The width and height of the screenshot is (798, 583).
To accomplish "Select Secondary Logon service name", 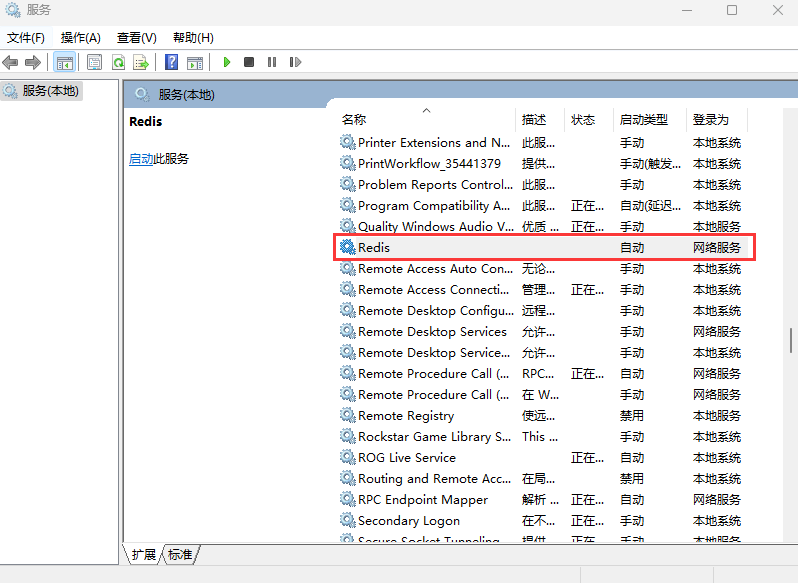I will coord(409,520).
